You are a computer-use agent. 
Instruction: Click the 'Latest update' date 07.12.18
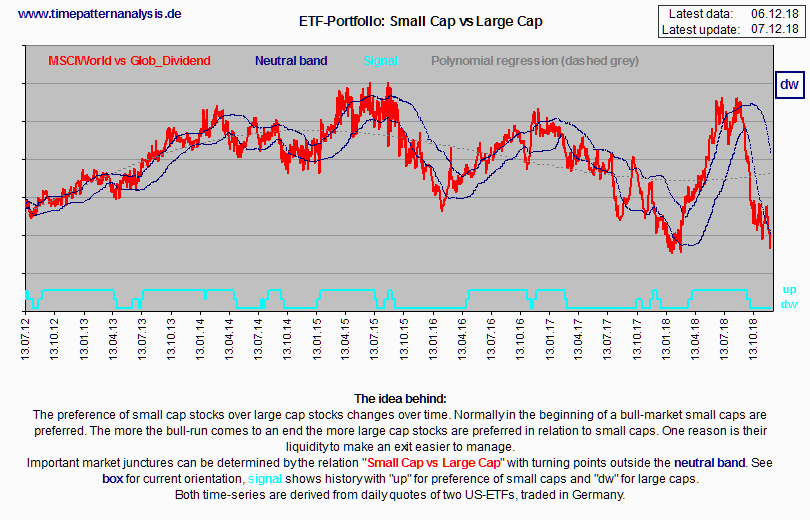click(x=772, y=30)
